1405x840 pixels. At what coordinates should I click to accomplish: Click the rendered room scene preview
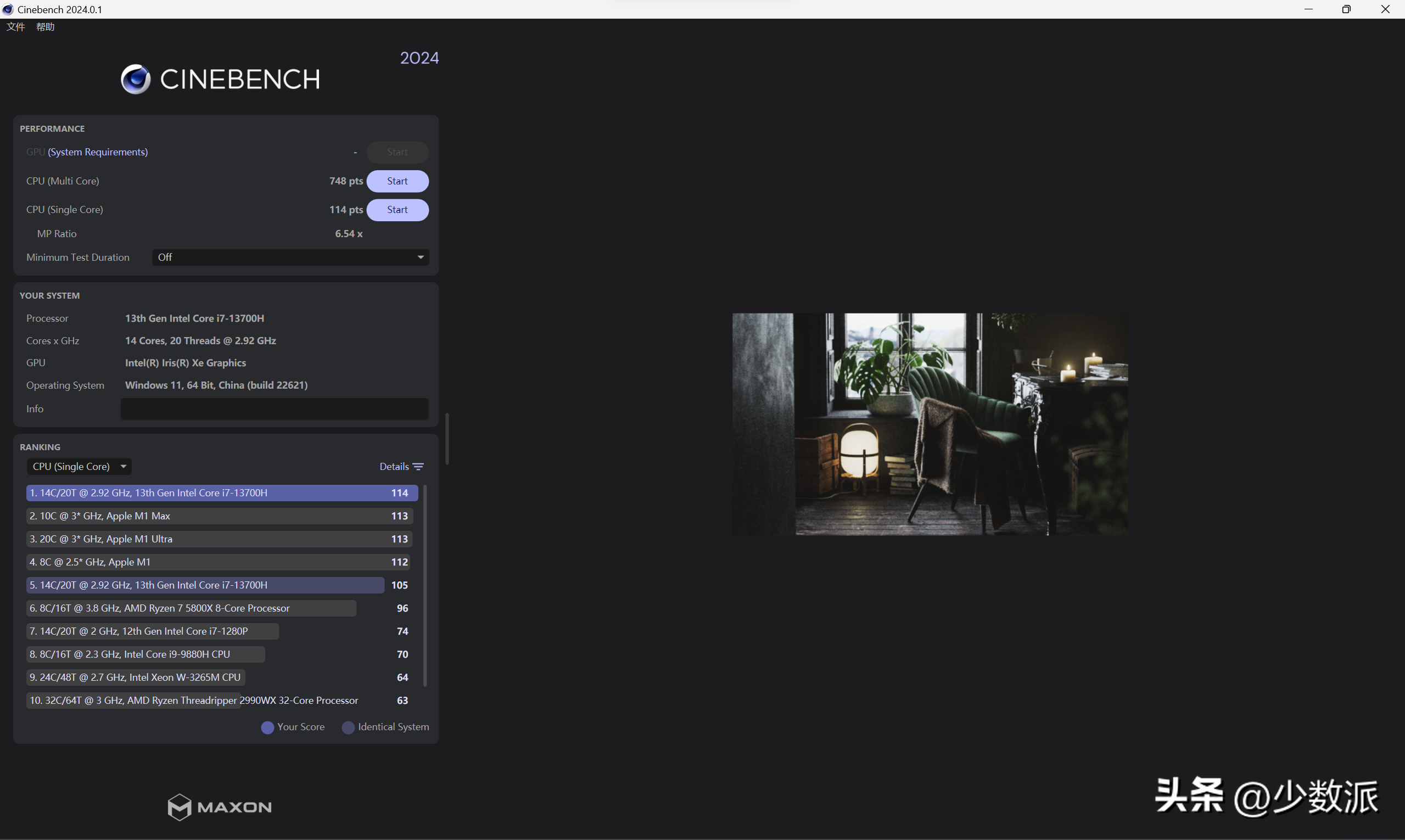[x=930, y=424]
